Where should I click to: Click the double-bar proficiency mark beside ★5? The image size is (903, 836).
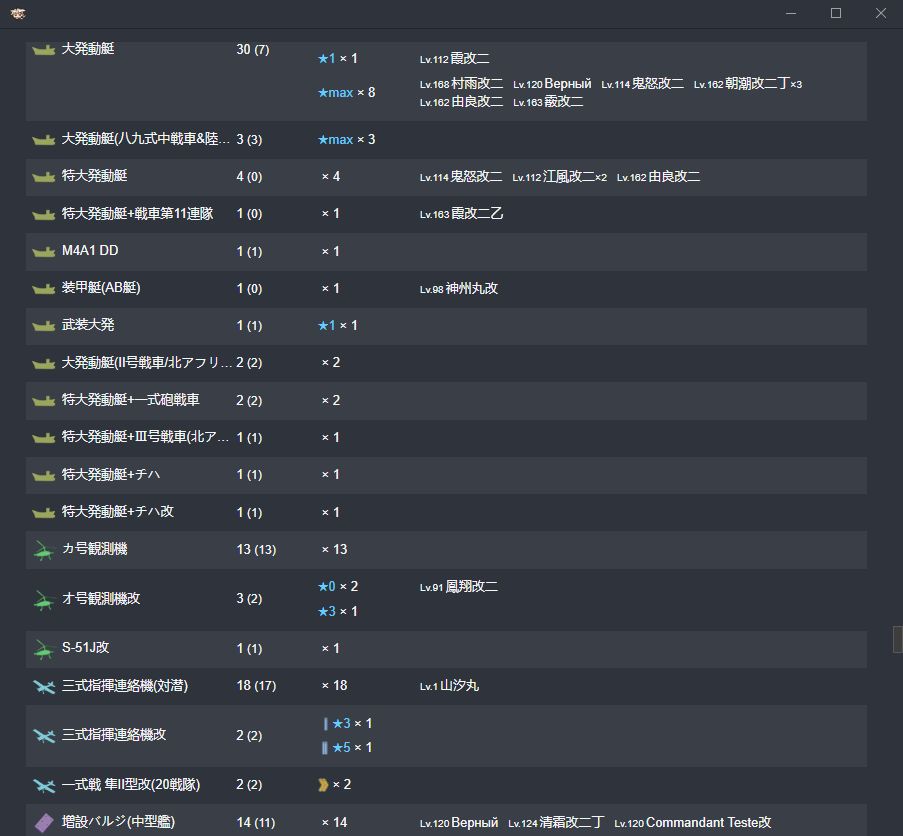[324, 747]
